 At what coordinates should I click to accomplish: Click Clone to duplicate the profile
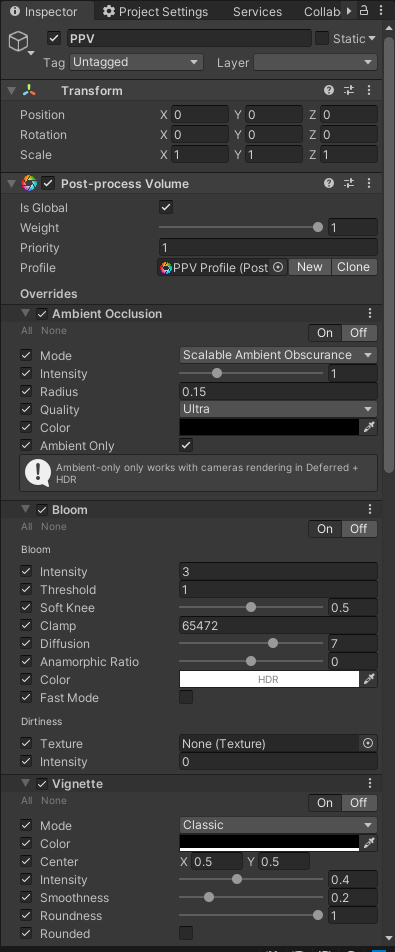point(353,267)
